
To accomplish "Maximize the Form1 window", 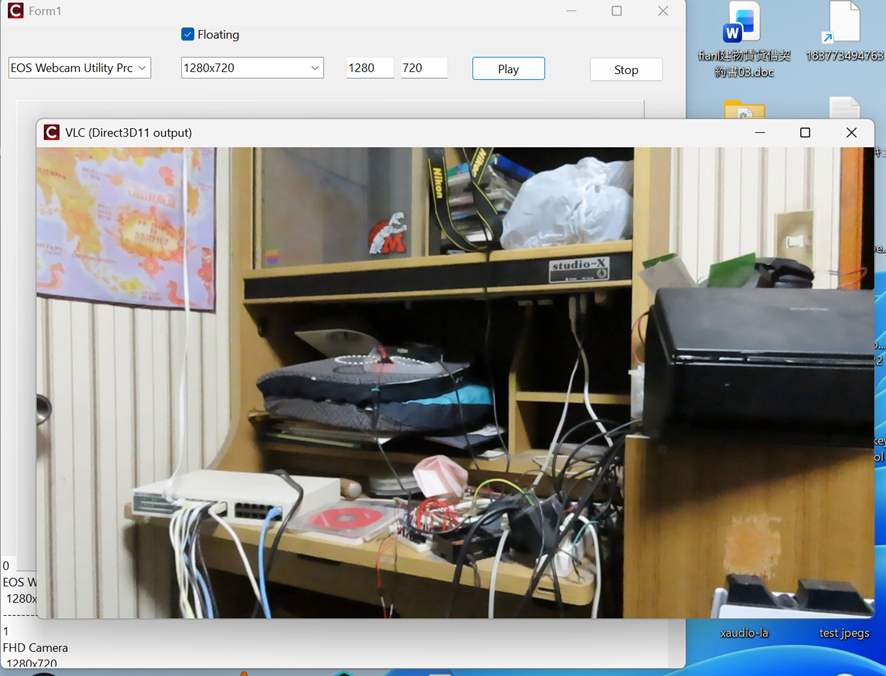I will [616, 11].
